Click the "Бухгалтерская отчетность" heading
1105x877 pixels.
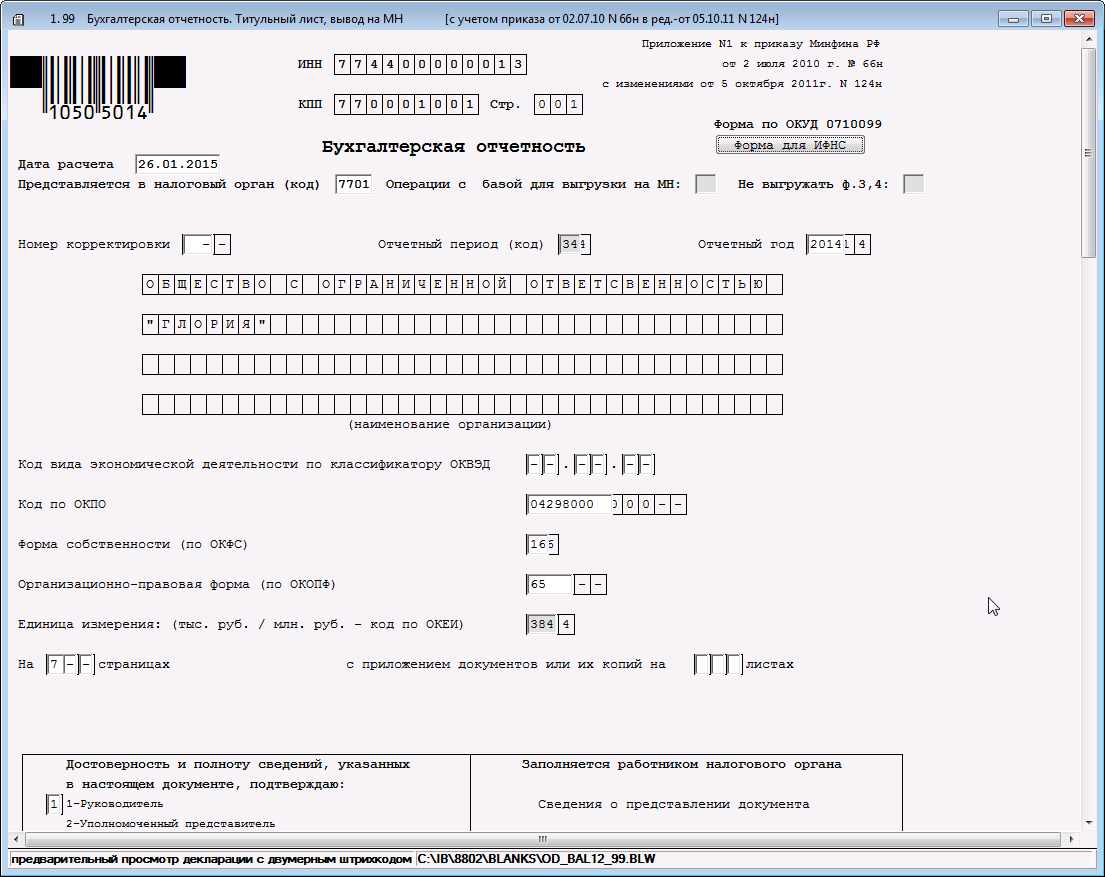[x=453, y=147]
